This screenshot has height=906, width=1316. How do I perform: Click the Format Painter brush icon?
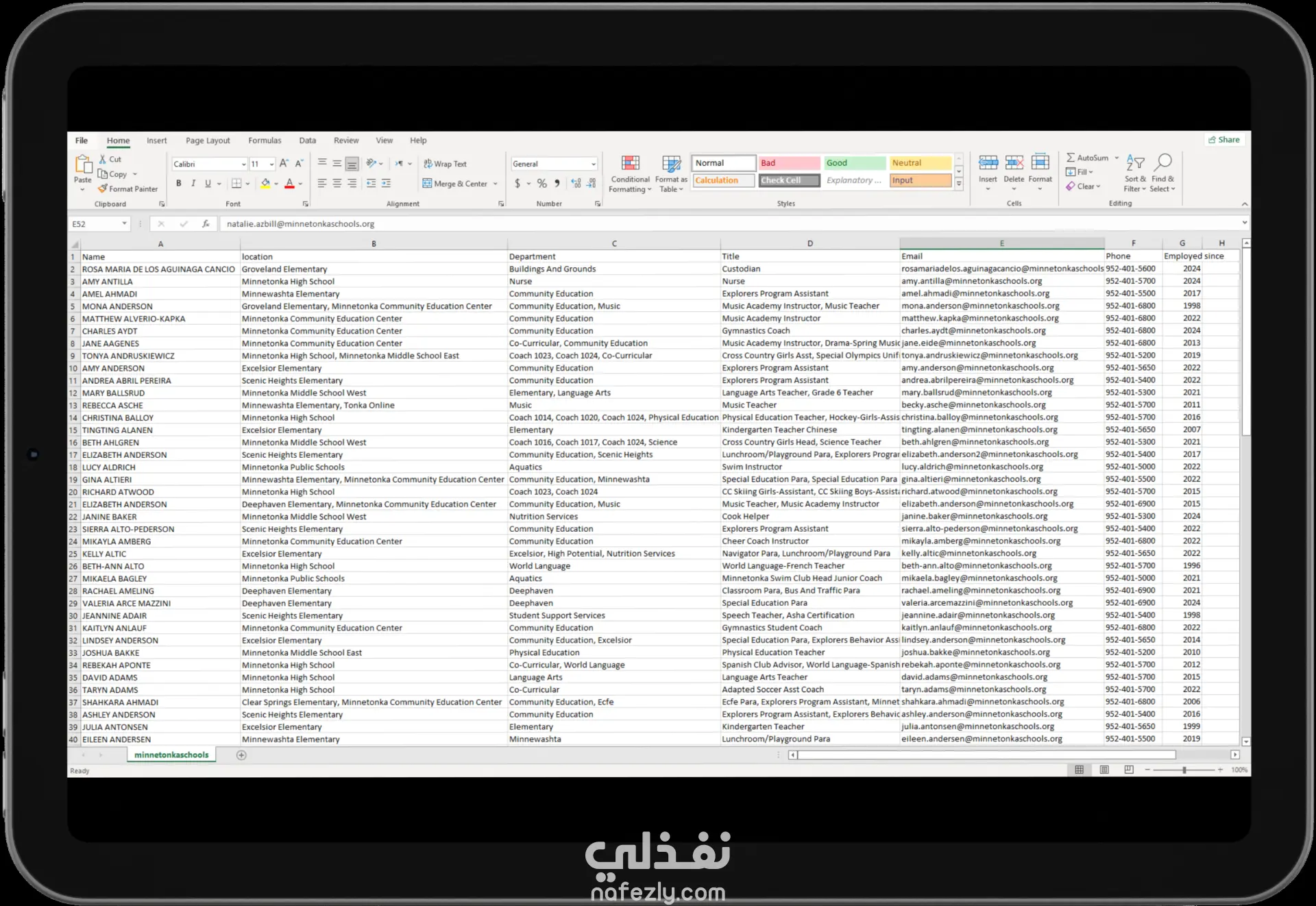(103, 188)
